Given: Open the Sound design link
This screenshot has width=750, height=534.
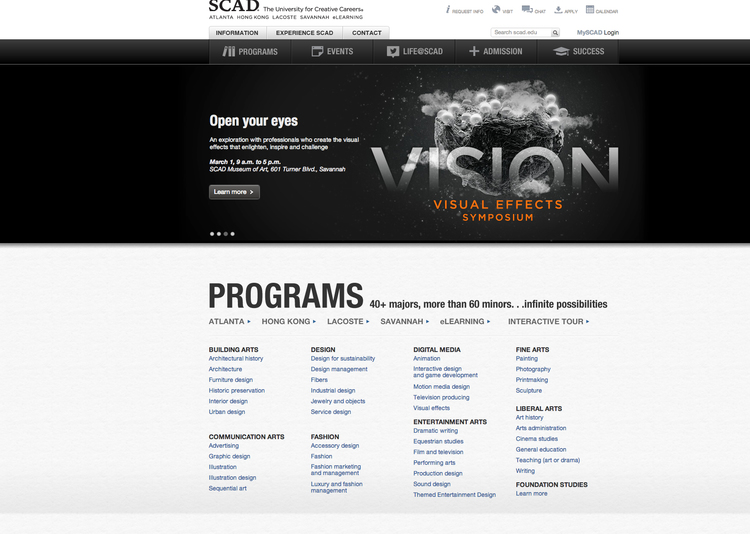Looking at the screenshot, I should [432, 484].
